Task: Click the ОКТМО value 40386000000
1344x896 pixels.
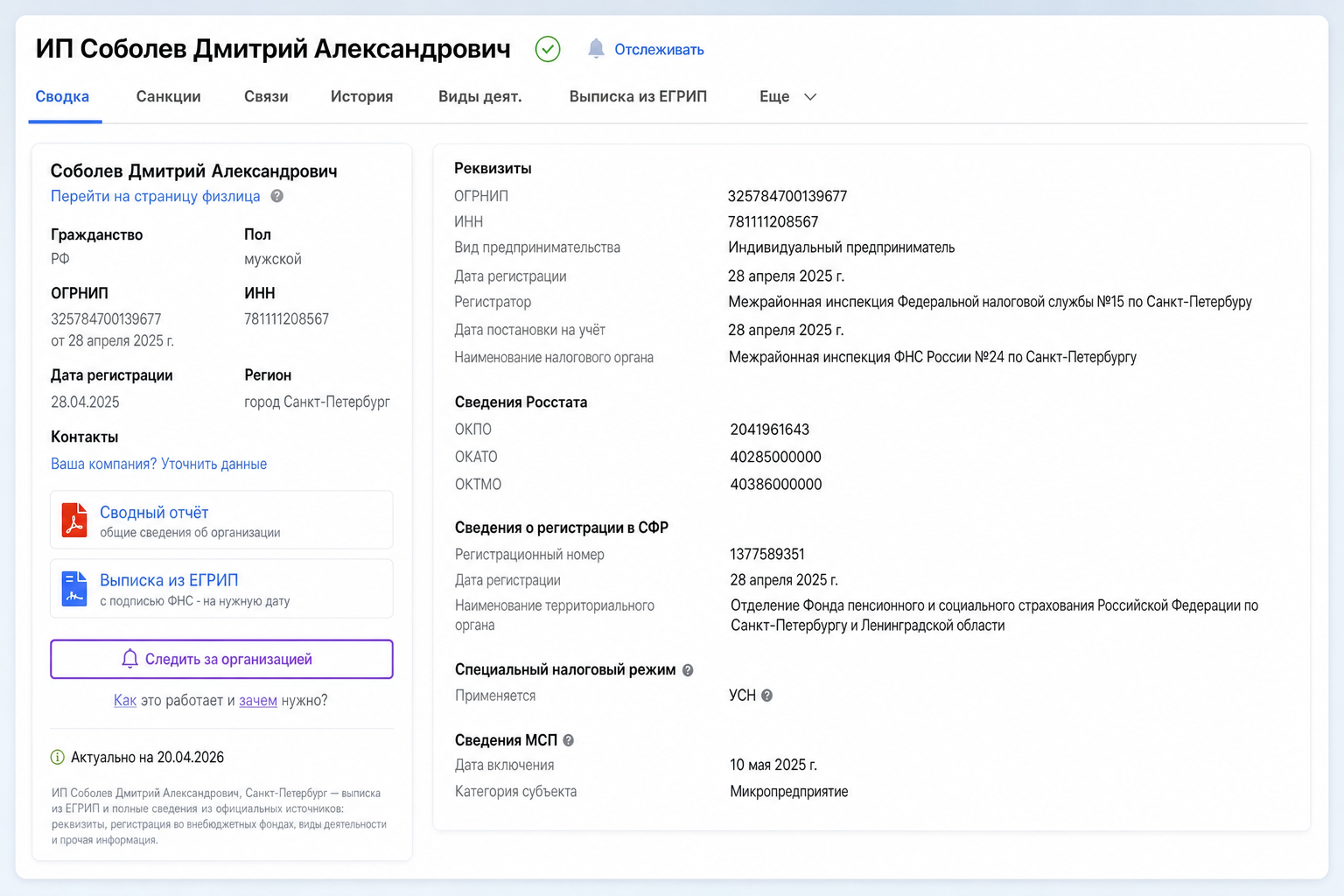Action: point(776,485)
